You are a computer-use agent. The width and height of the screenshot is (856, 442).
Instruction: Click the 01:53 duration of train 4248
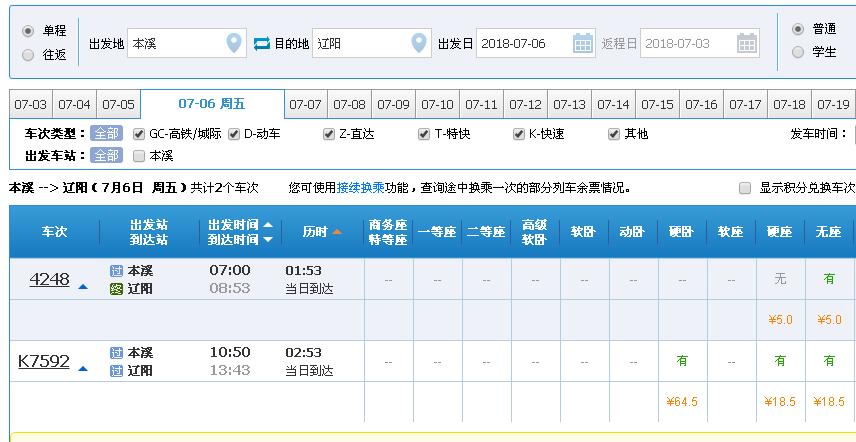tap(303, 271)
